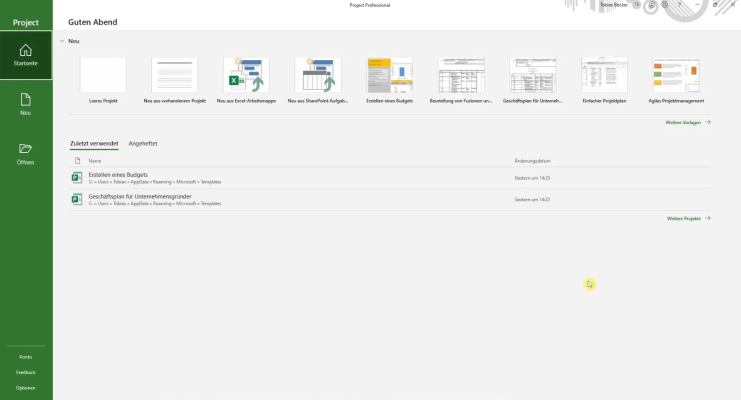
Task: Open Konto in the sidebar
Action: (x=26, y=357)
